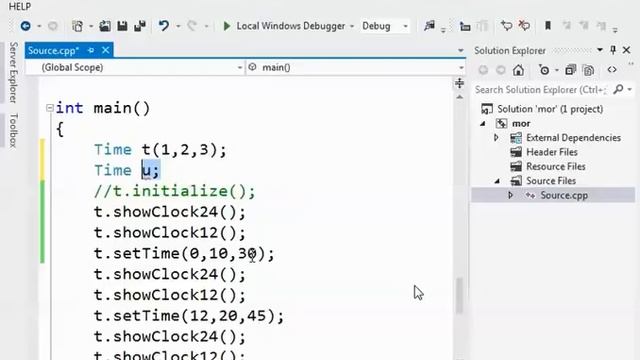Click the View Code angle-brackets icon

tap(612, 70)
